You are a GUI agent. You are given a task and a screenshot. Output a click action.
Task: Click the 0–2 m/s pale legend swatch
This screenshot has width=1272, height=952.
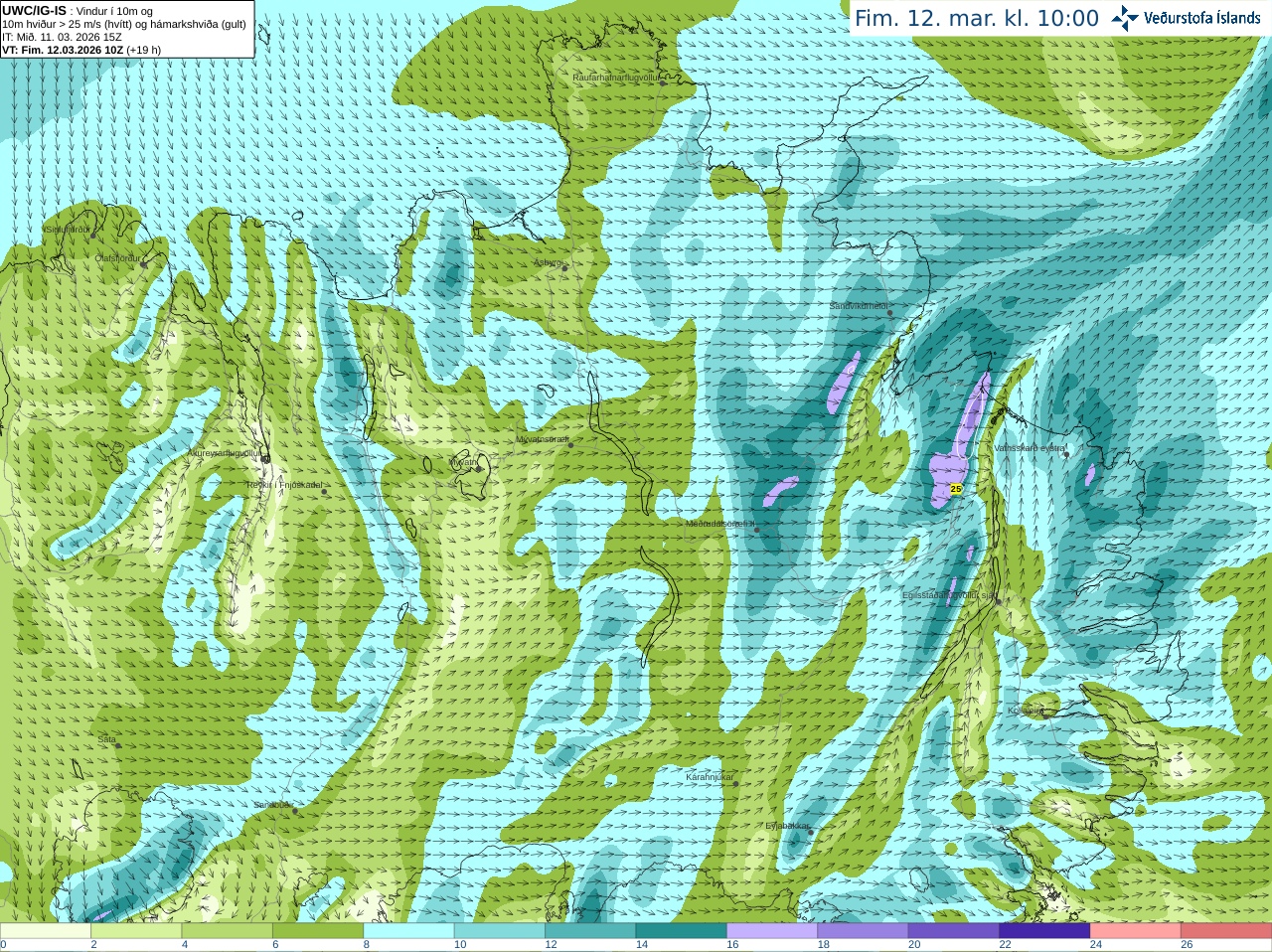click(46, 931)
